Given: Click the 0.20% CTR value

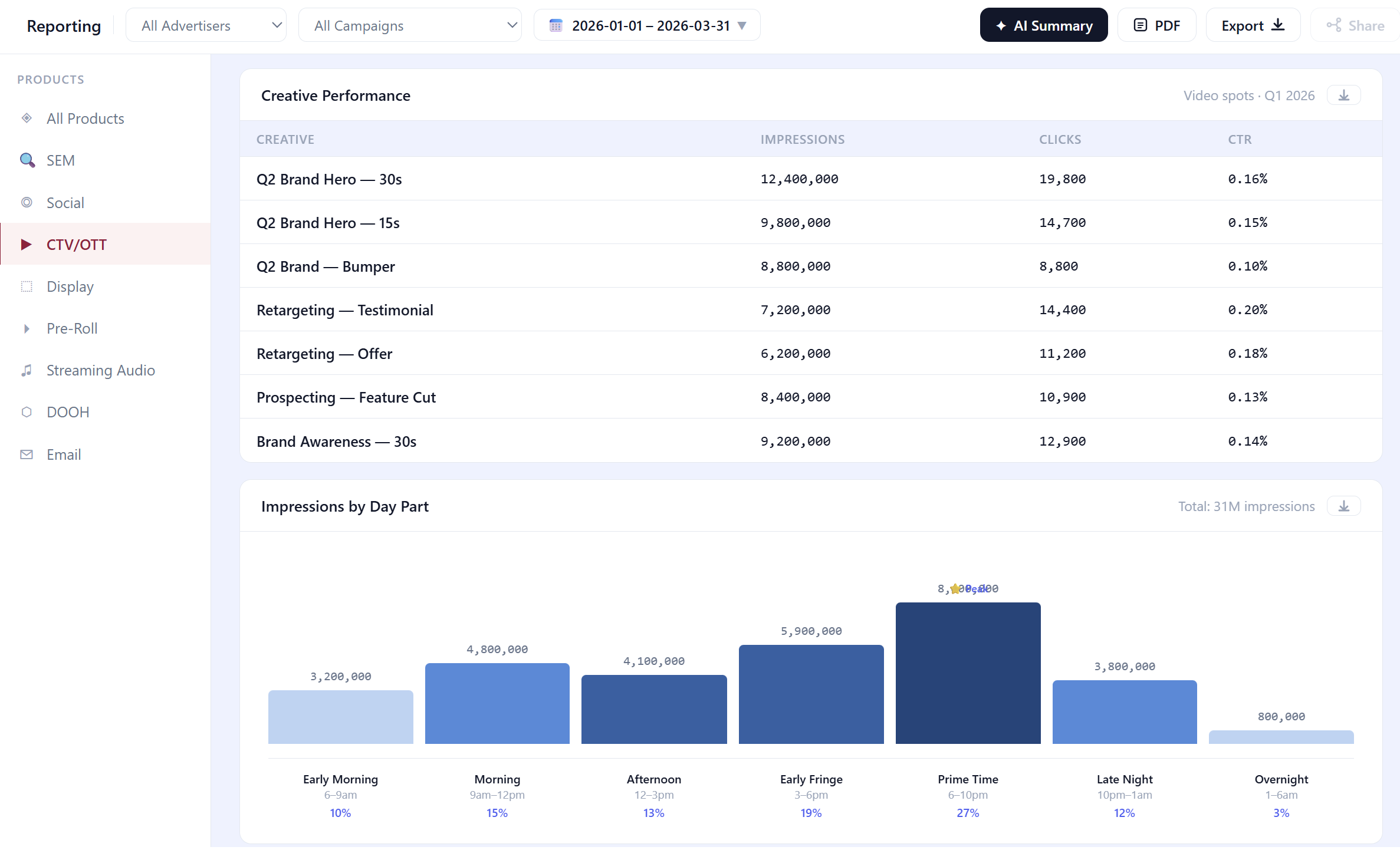Looking at the screenshot, I should (1247, 309).
